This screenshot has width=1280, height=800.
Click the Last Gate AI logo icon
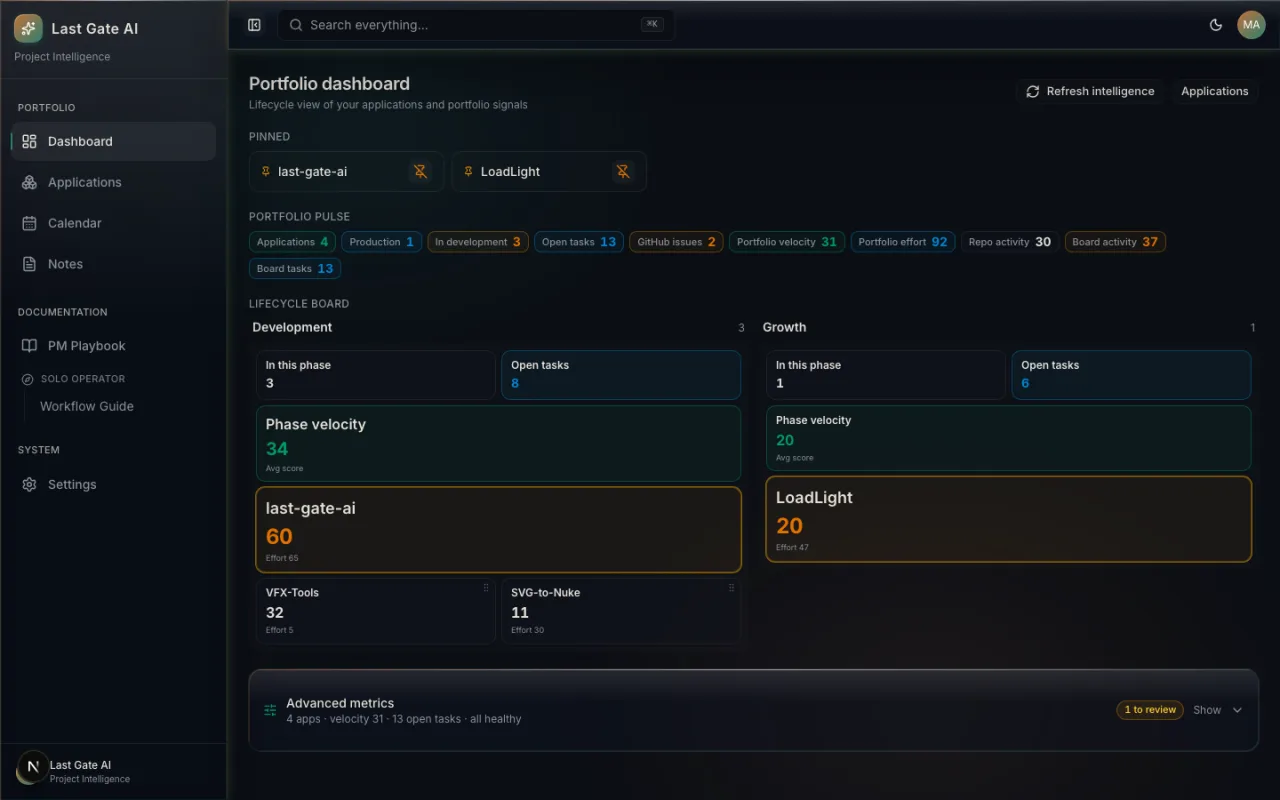coord(28,28)
